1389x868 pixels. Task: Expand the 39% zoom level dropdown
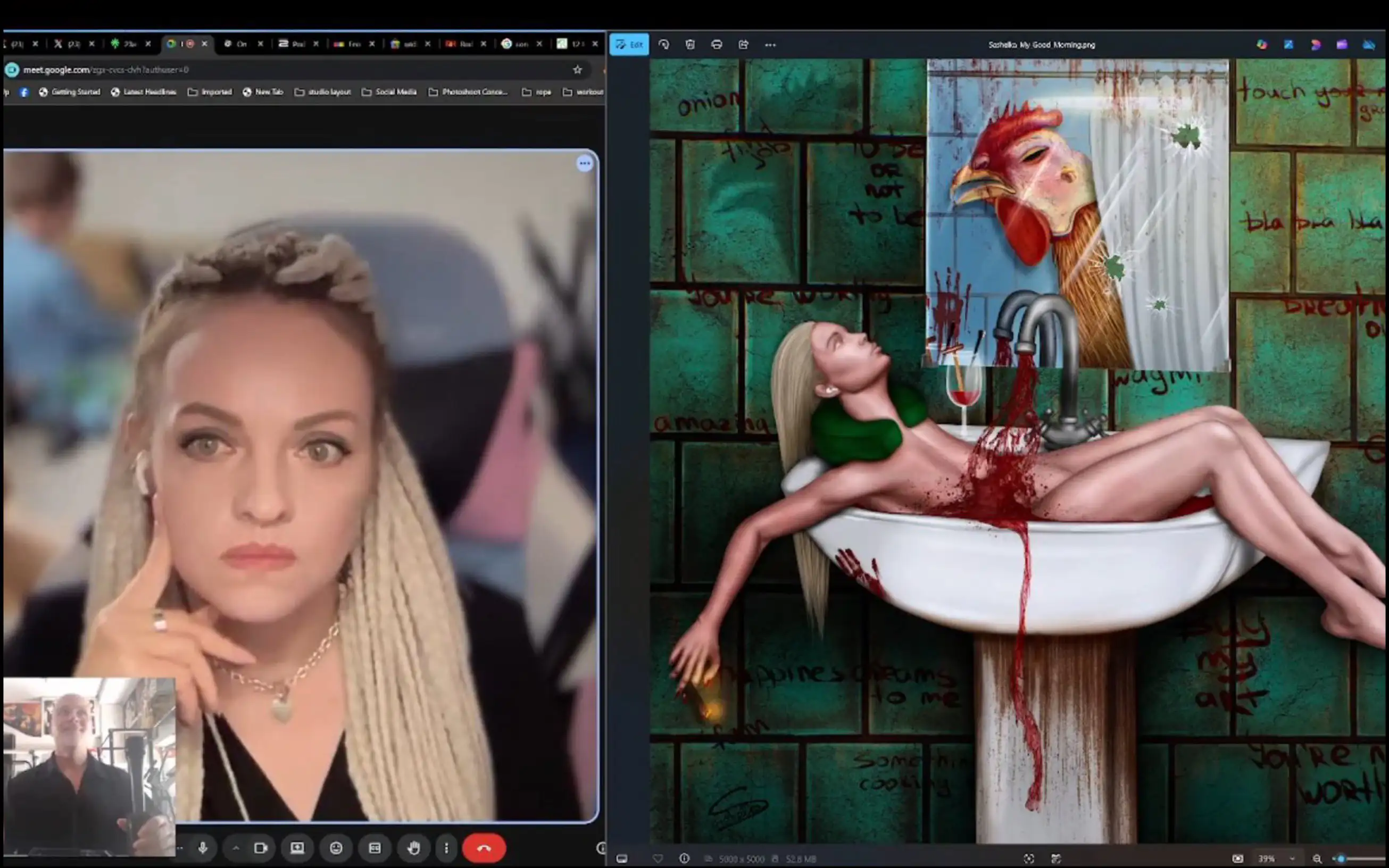click(x=1292, y=859)
